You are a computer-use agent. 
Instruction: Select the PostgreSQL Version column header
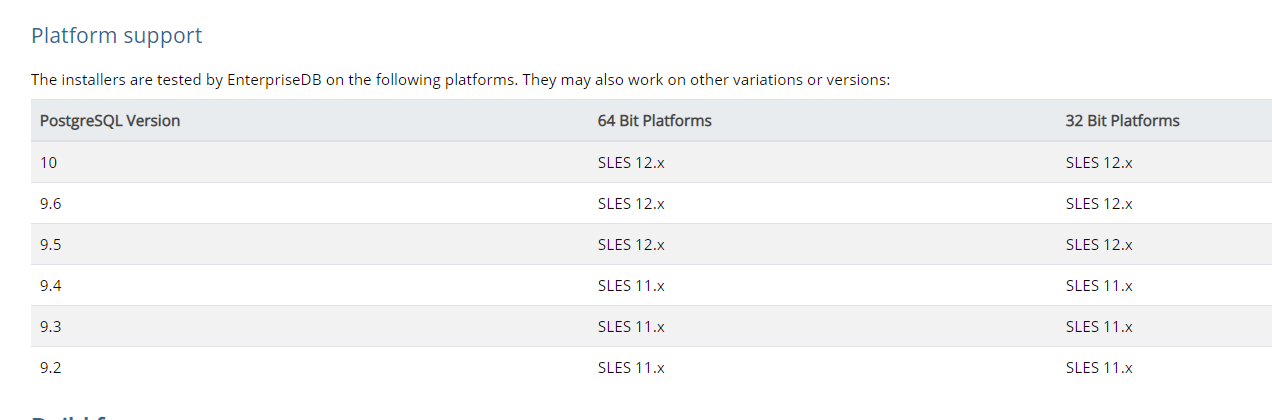110,121
